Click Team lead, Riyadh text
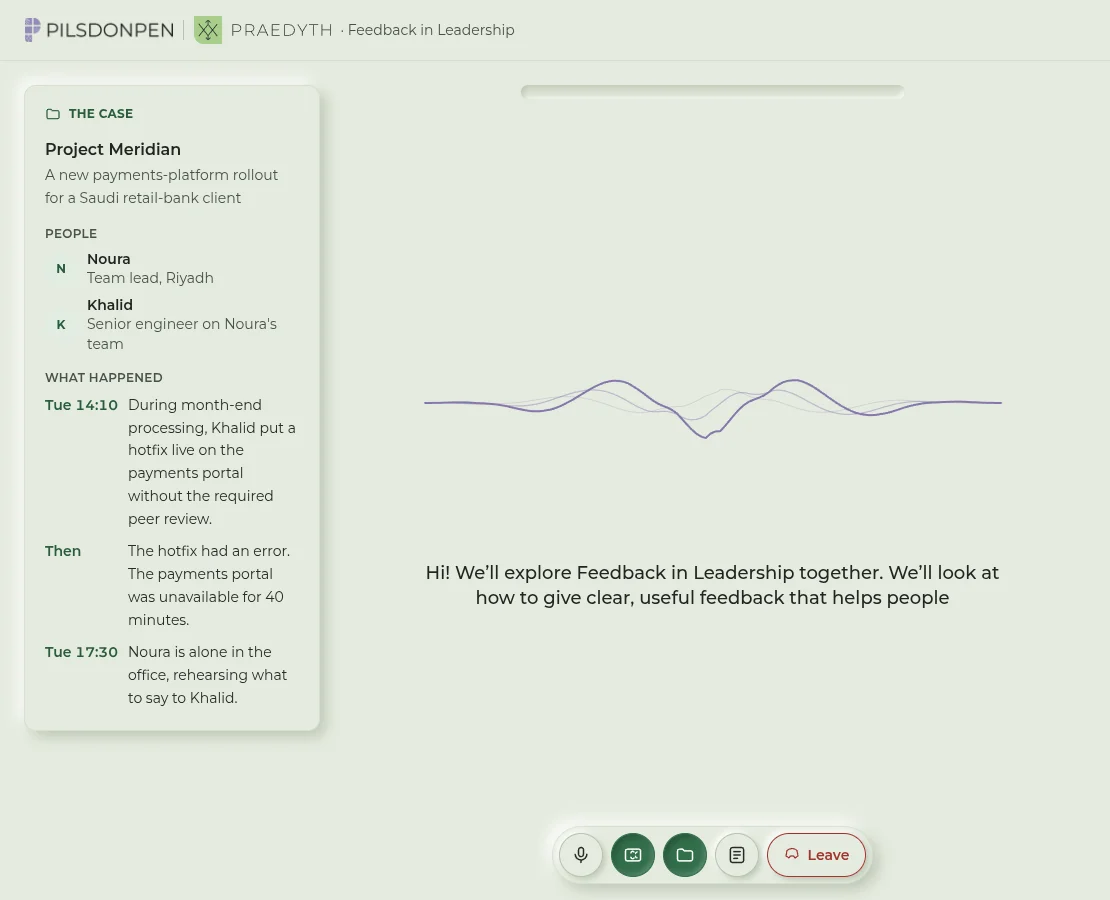1110x900 pixels. click(x=150, y=278)
